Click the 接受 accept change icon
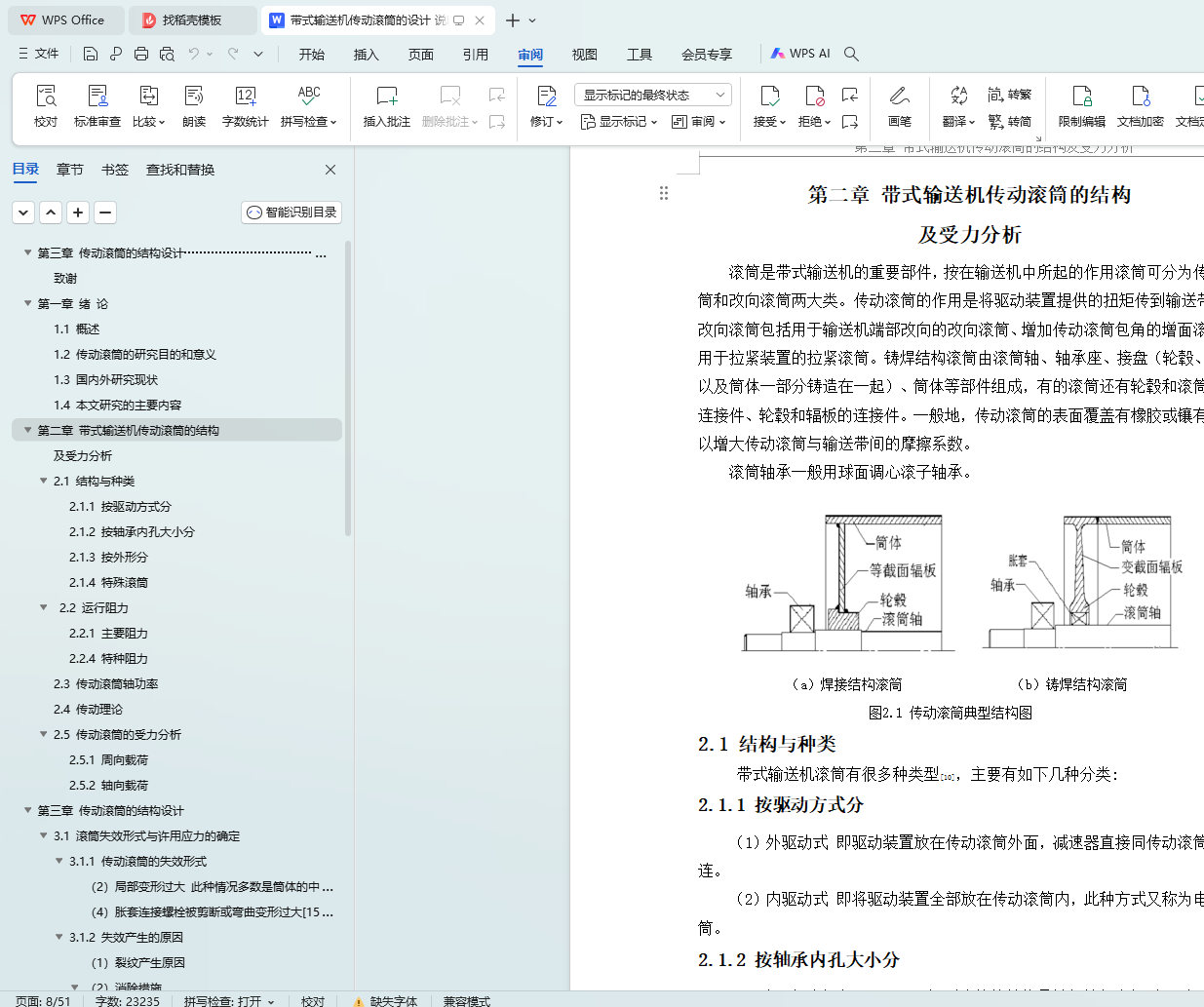 pos(769,96)
